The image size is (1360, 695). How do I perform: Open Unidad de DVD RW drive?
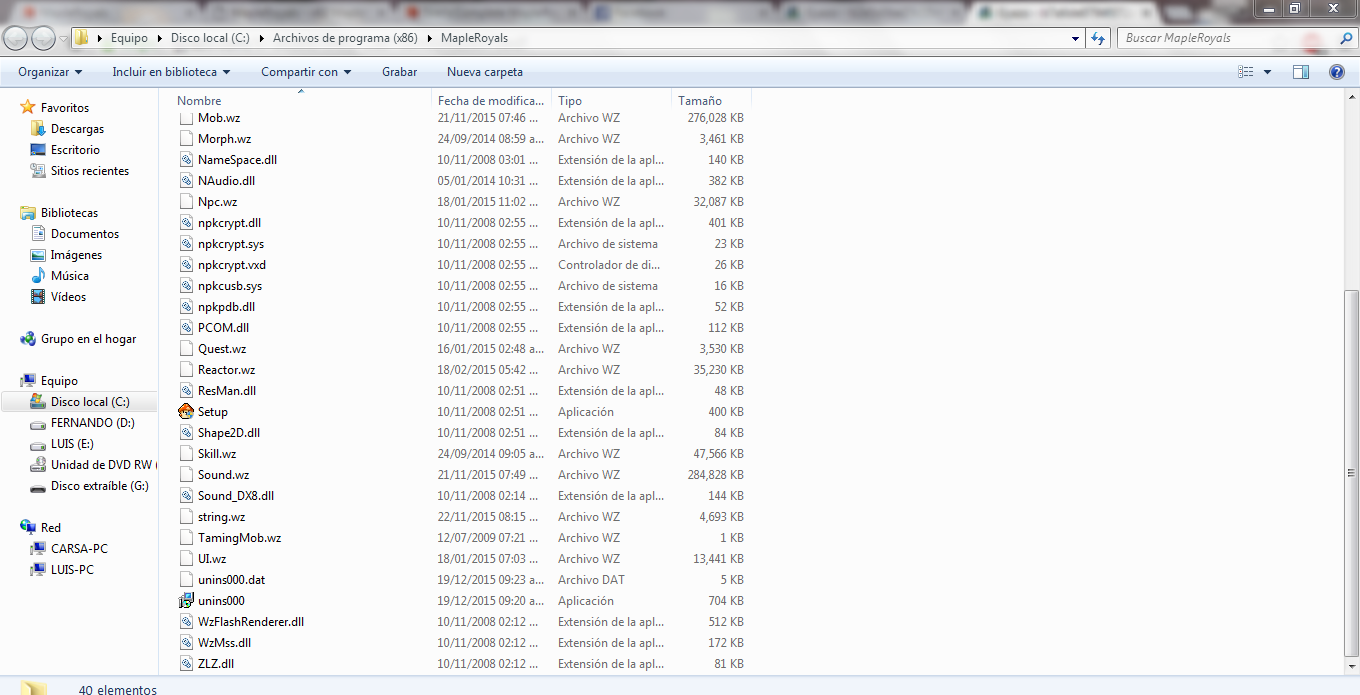[101, 465]
